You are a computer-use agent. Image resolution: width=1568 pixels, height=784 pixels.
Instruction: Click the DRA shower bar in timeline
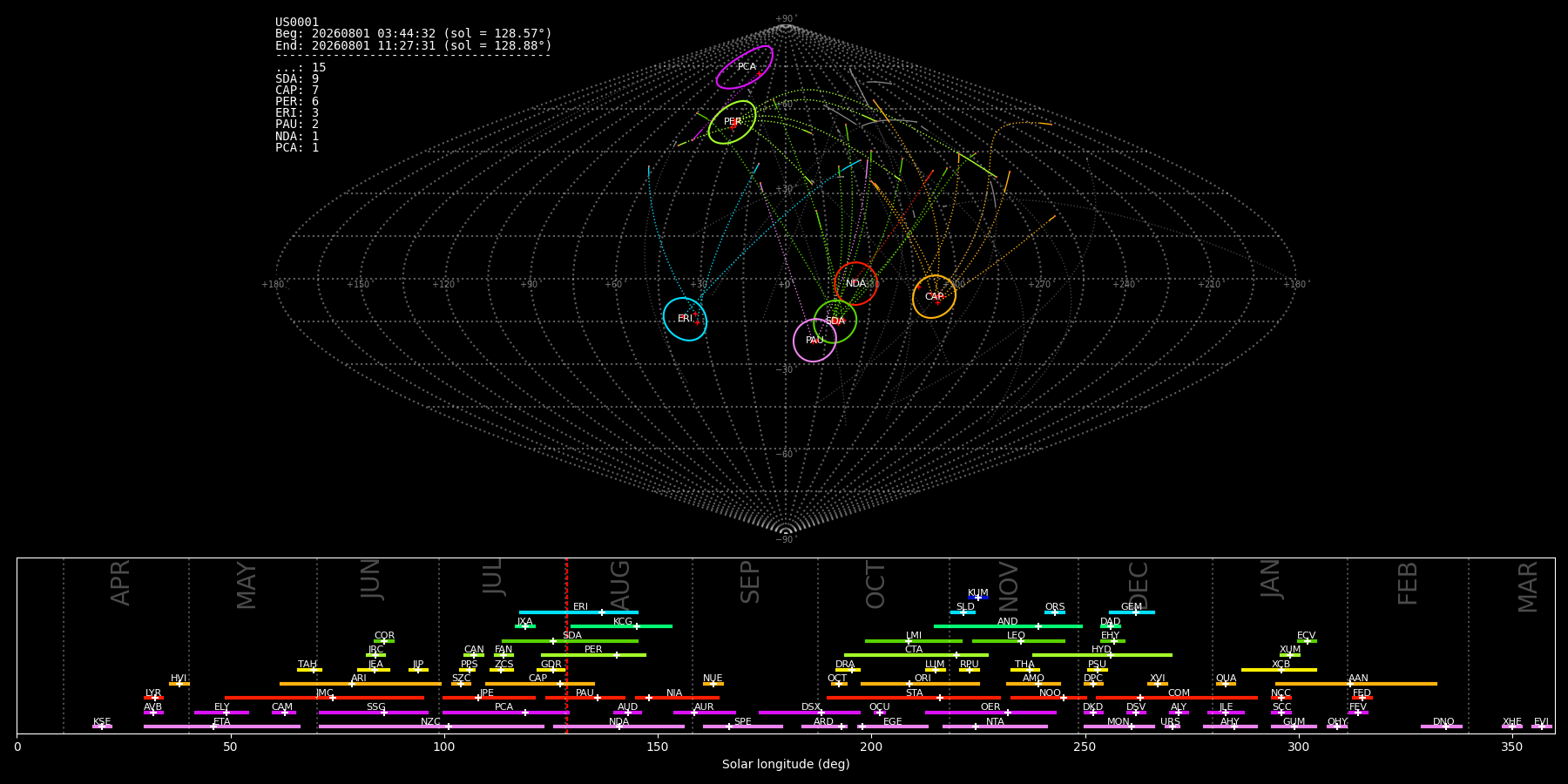[848, 669]
